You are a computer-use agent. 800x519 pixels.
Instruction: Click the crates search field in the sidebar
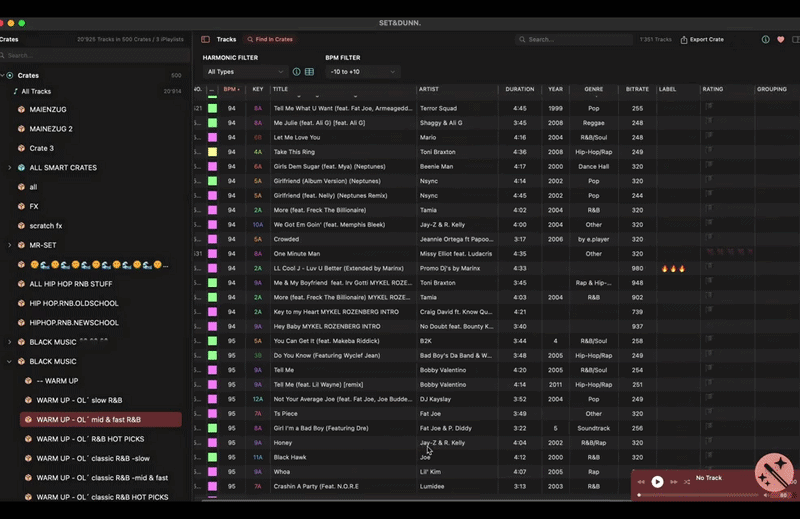(x=95, y=55)
